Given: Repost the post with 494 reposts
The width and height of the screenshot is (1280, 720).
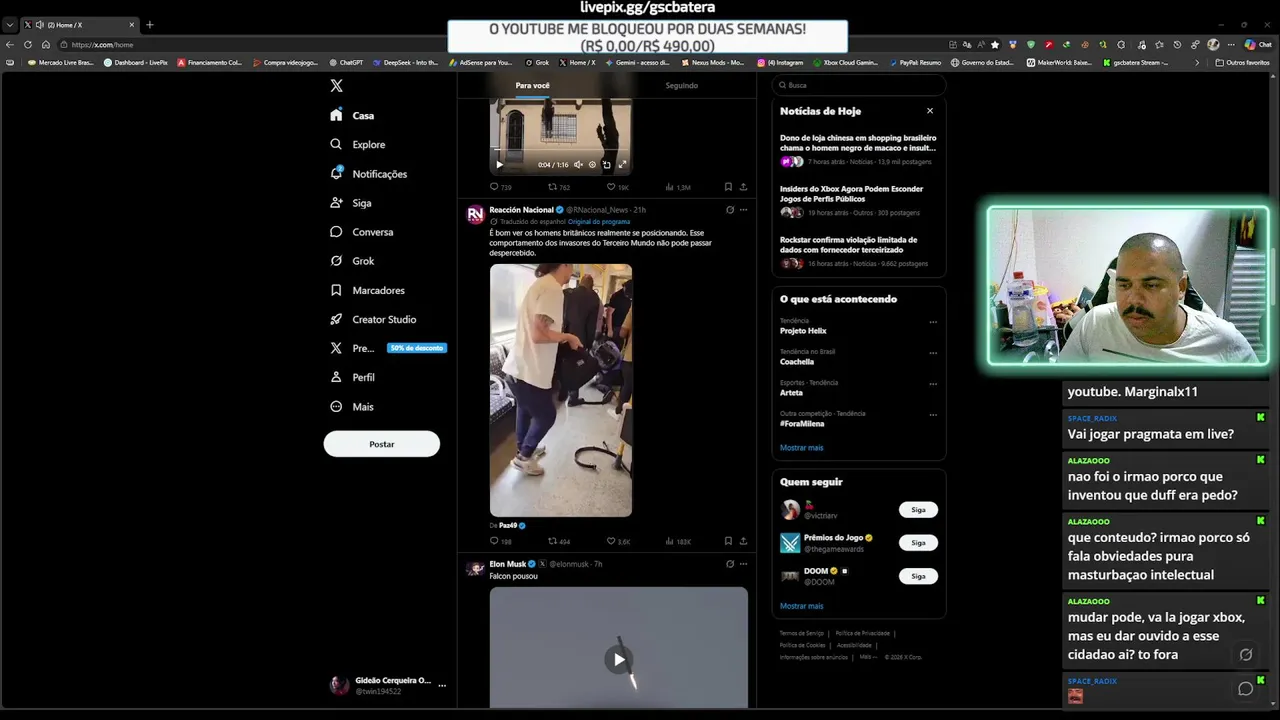Looking at the screenshot, I should pyautogui.click(x=559, y=541).
